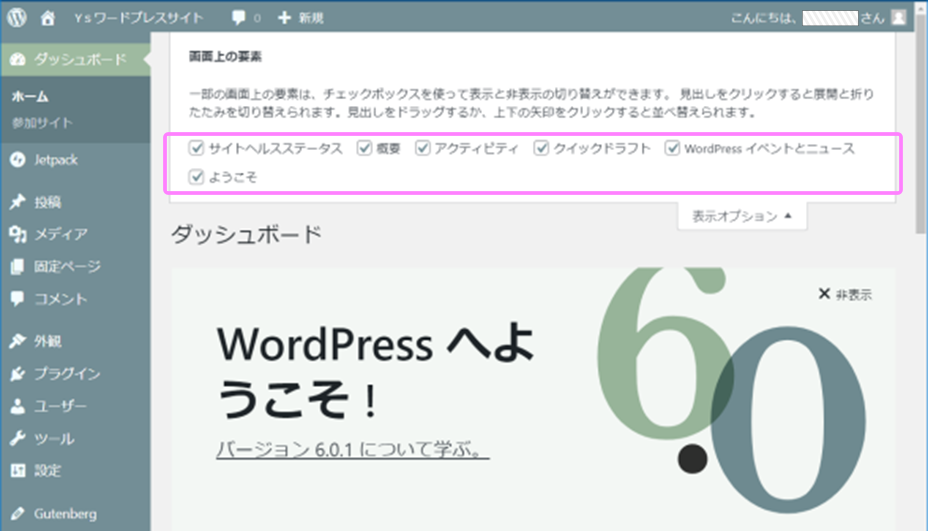Image resolution: width=928 pixels, height=531 pixels.
Task: Click the X icon beside 非表示
Action: 824,294
